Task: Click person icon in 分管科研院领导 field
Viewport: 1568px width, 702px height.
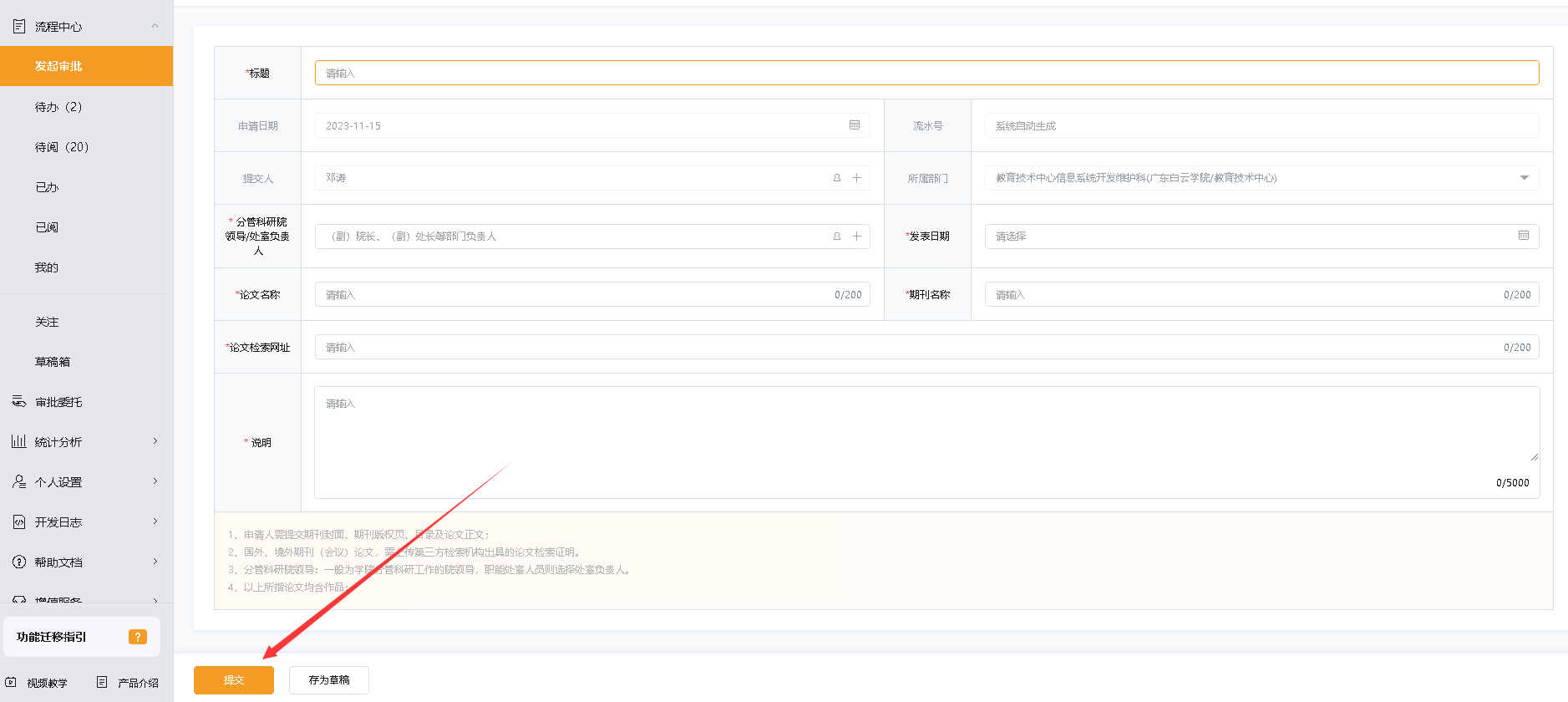Action: pyautogui.click(x=836, y=237)
